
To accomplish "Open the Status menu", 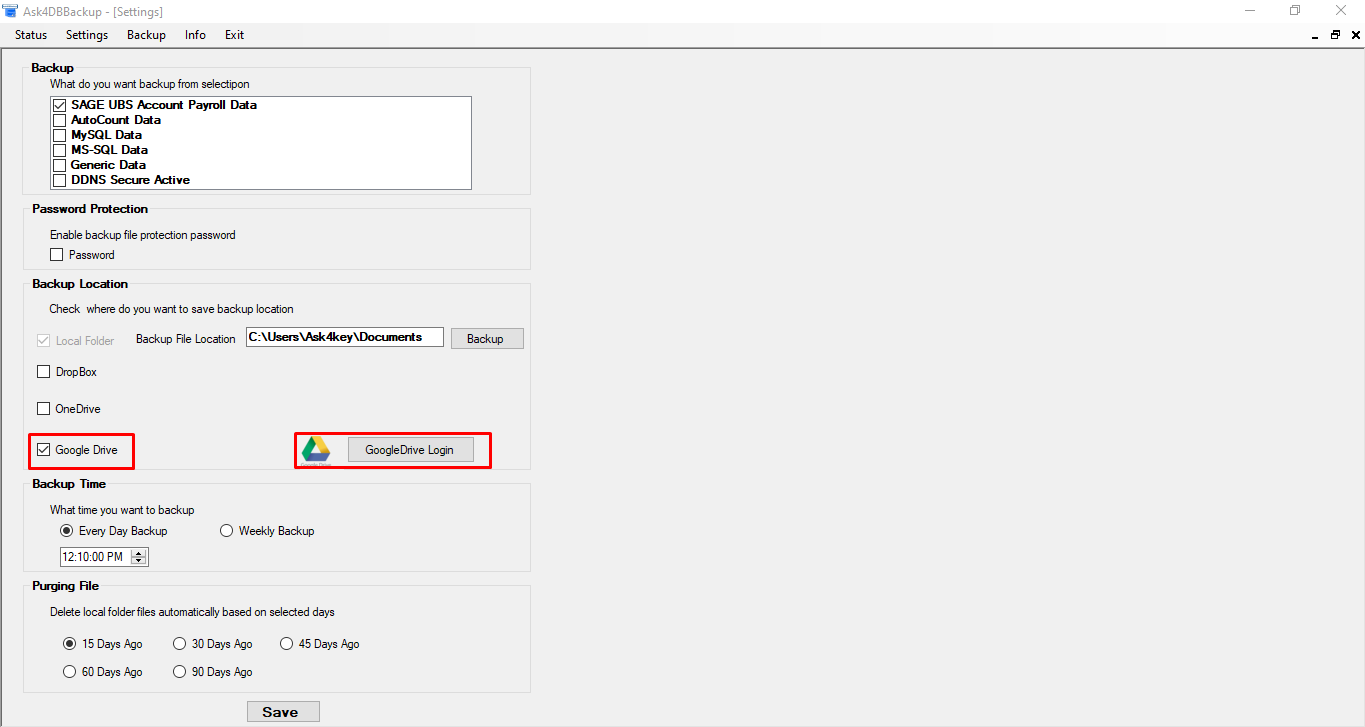I will (31, 35).
